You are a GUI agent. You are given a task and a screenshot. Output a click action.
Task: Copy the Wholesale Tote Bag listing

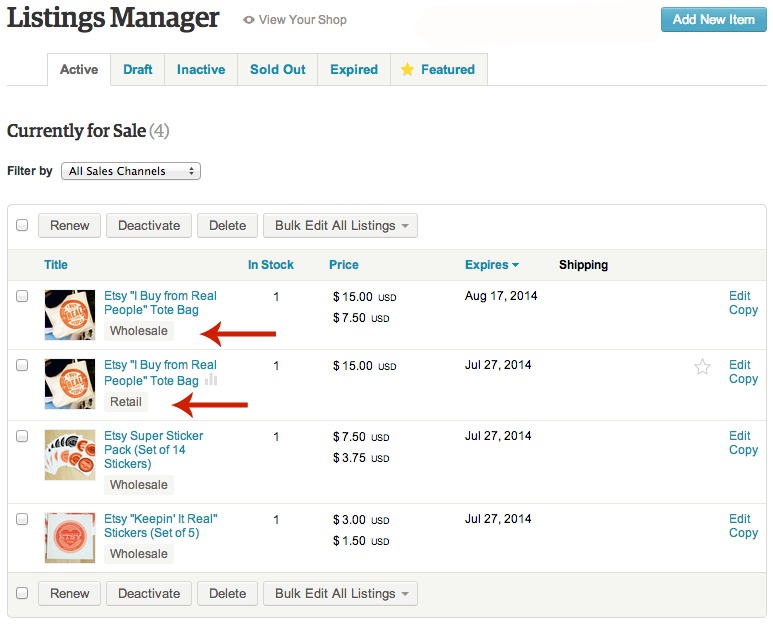point(743,310)
